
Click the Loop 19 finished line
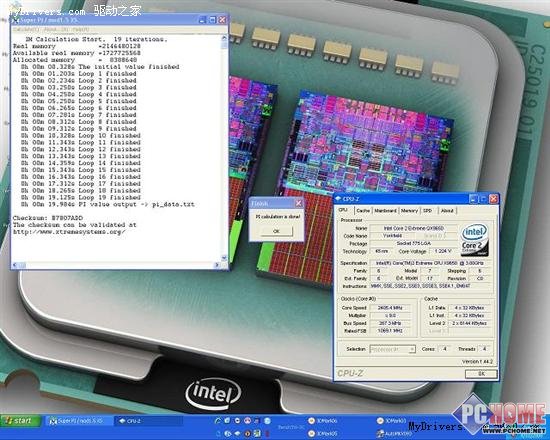81,198
